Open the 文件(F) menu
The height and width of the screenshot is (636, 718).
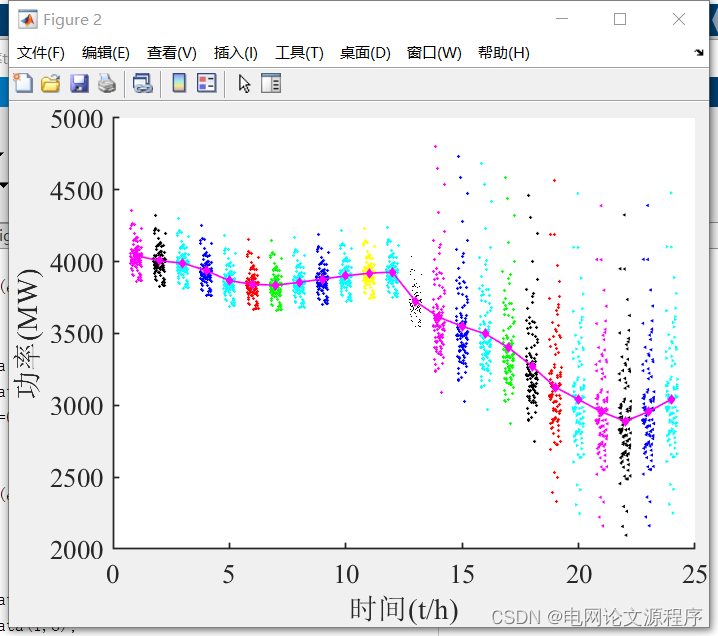pos(41,53)
